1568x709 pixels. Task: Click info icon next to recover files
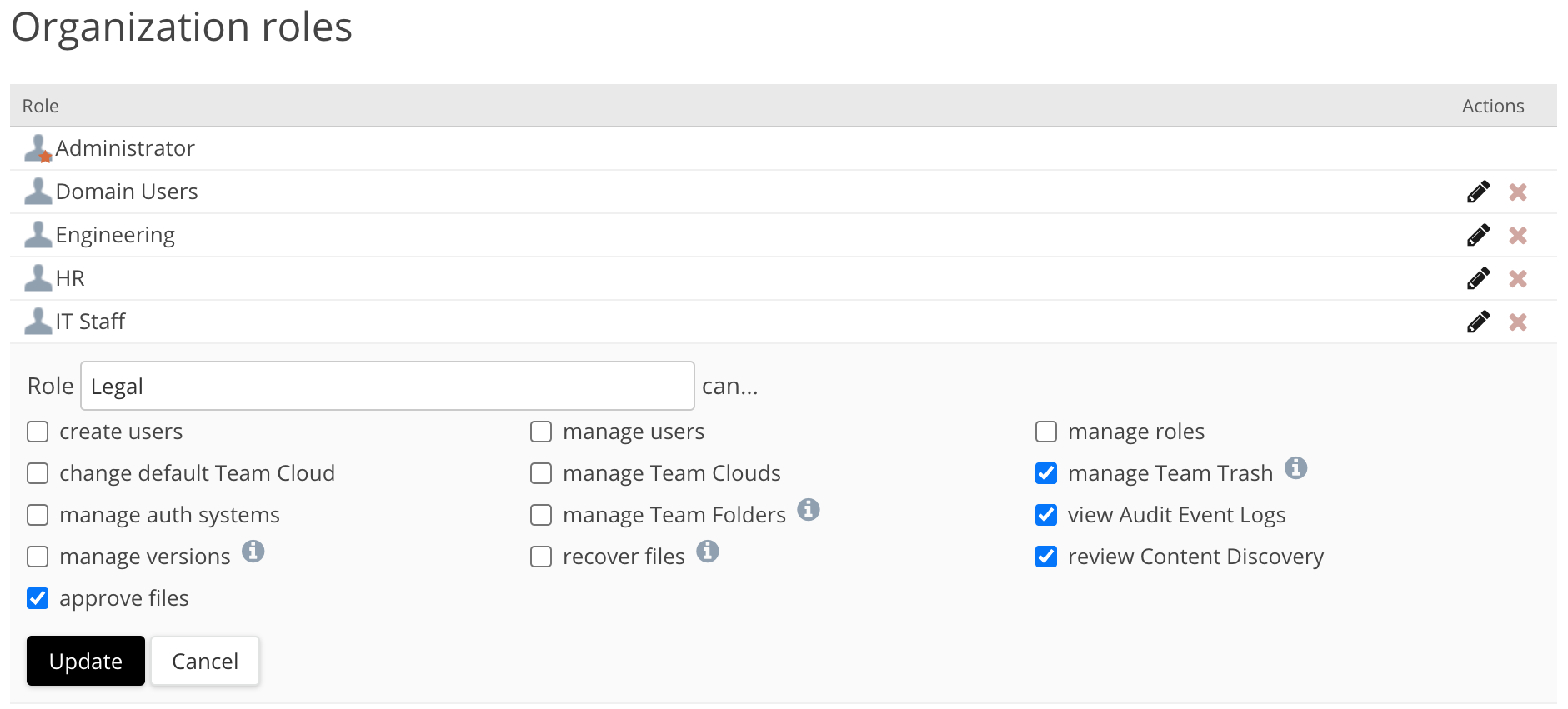(x=707, y=552)
